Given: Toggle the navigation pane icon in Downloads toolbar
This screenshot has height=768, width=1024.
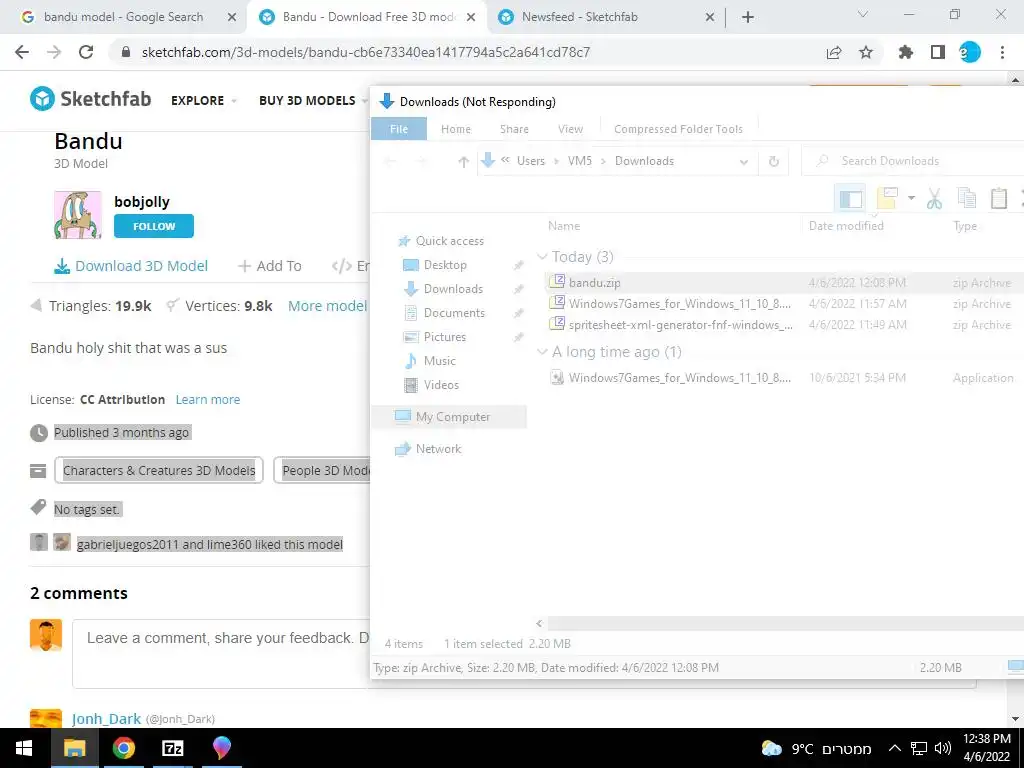Looking at the screenshot, I should [x=850, y=199].
